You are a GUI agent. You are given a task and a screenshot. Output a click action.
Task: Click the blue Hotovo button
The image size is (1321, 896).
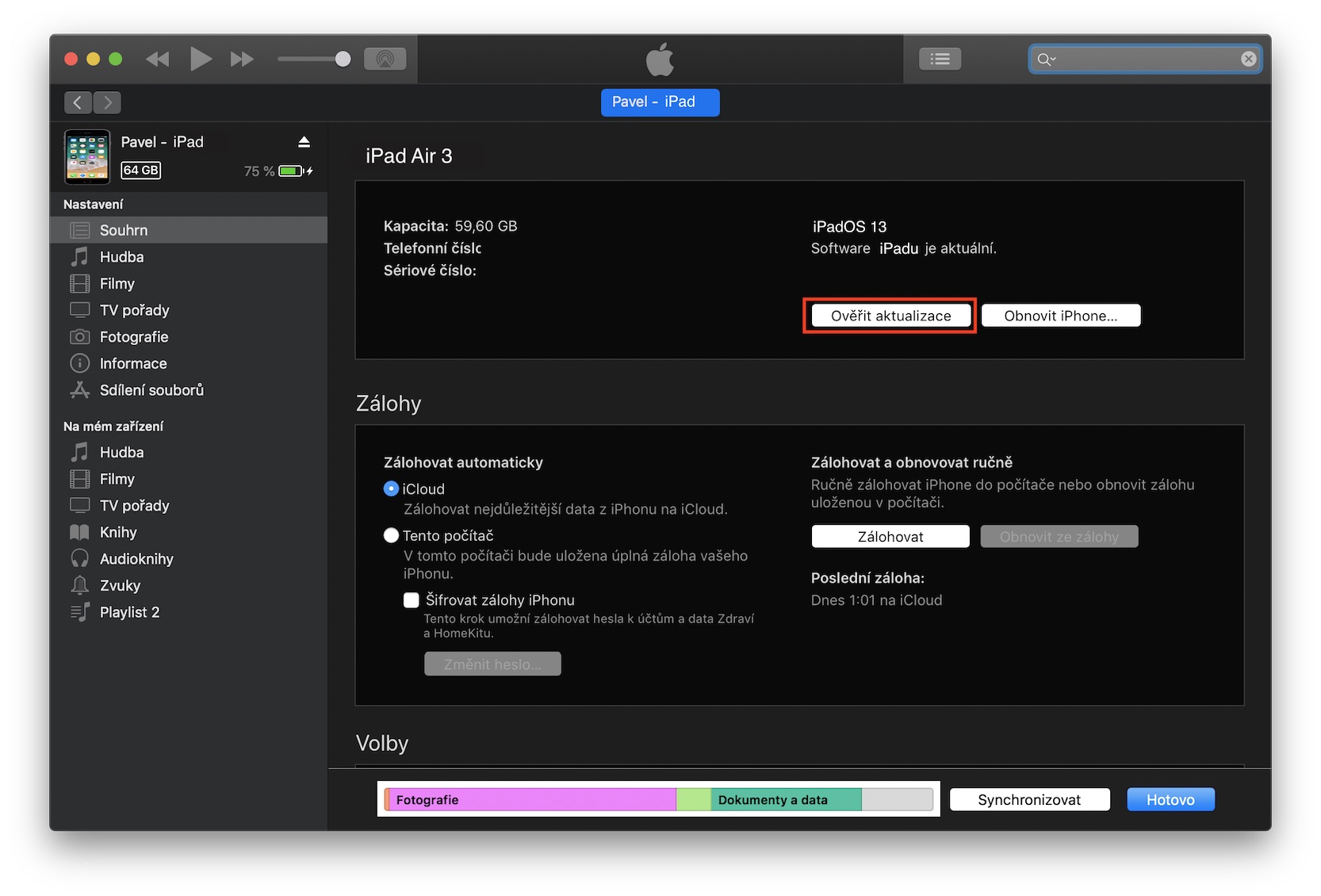coord(1170,799)
